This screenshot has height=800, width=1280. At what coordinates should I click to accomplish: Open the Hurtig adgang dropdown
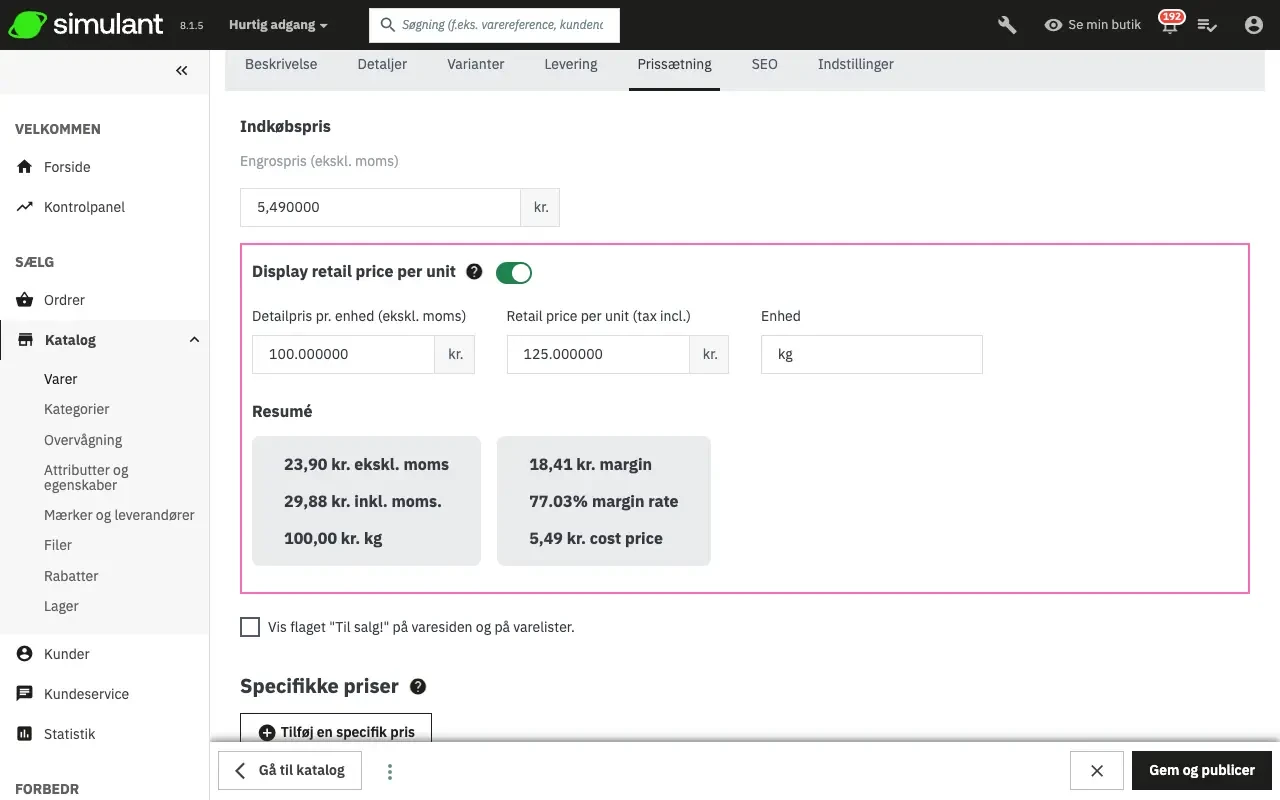pos(277,25)
